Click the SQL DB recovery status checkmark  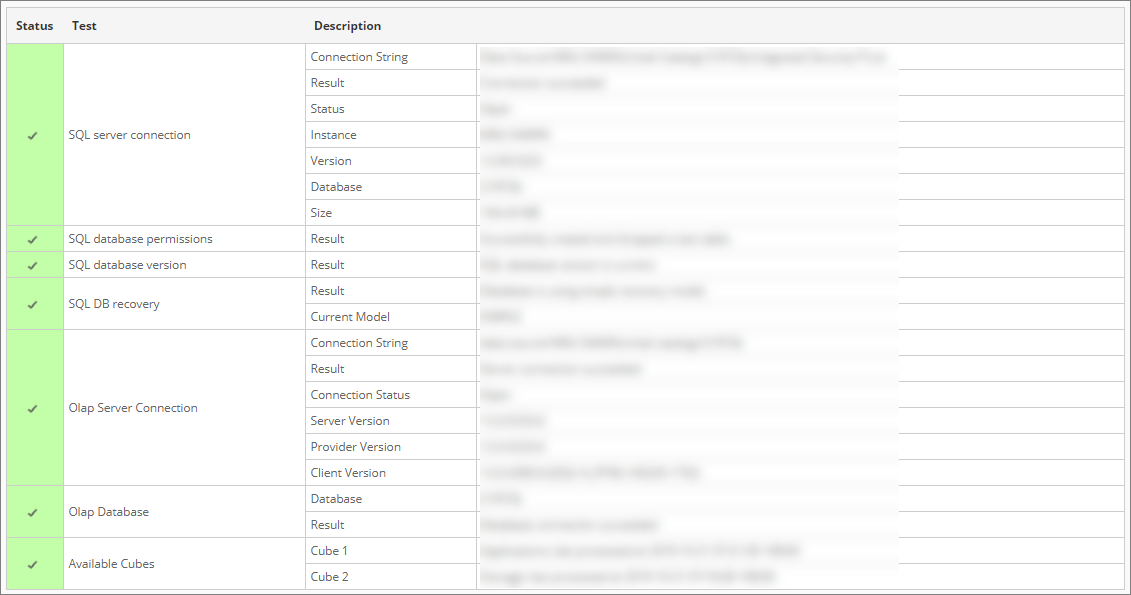pos(34,303)
